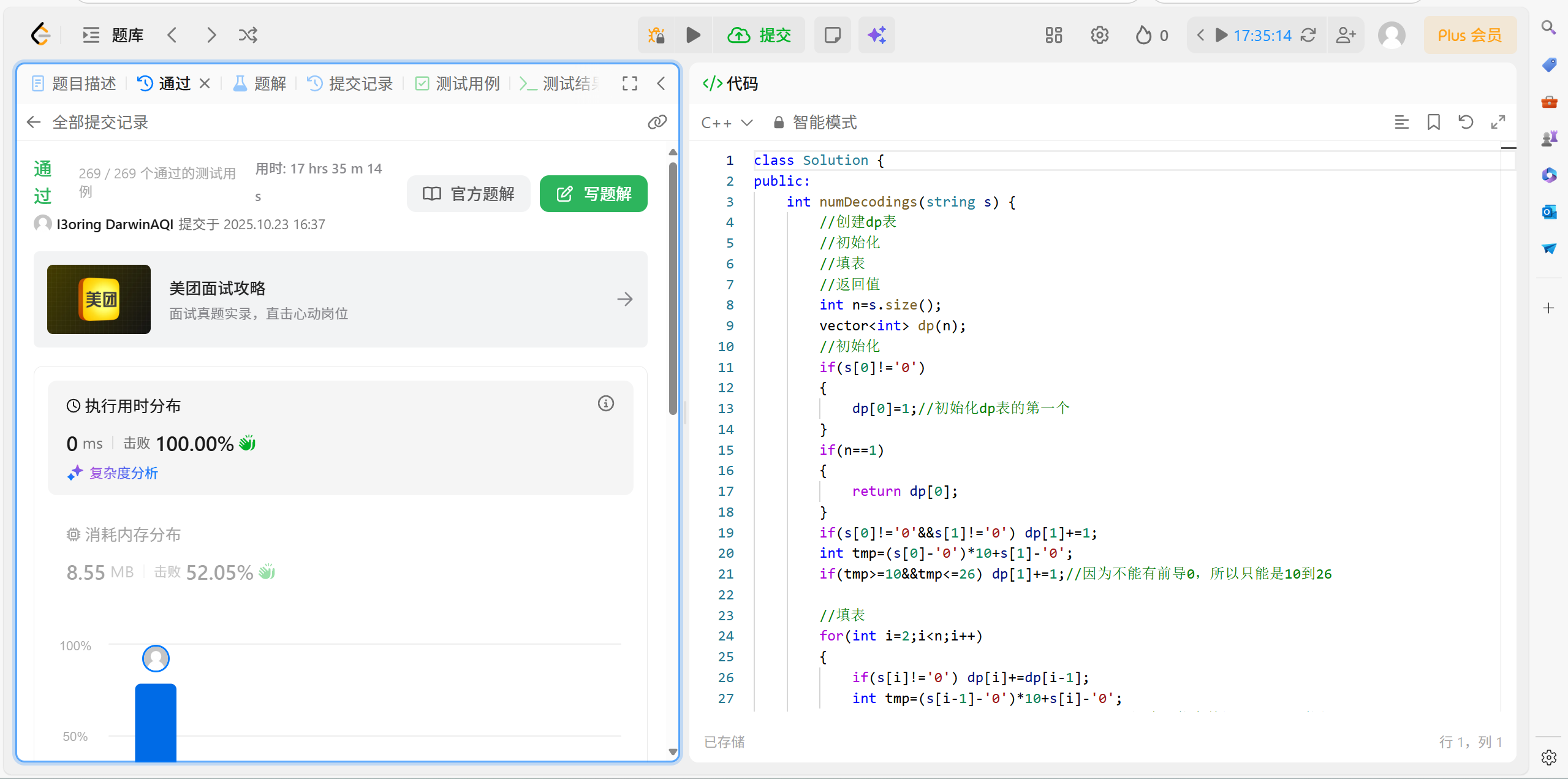Start or pause the 17:35:14 timer

coord(1221,36)
